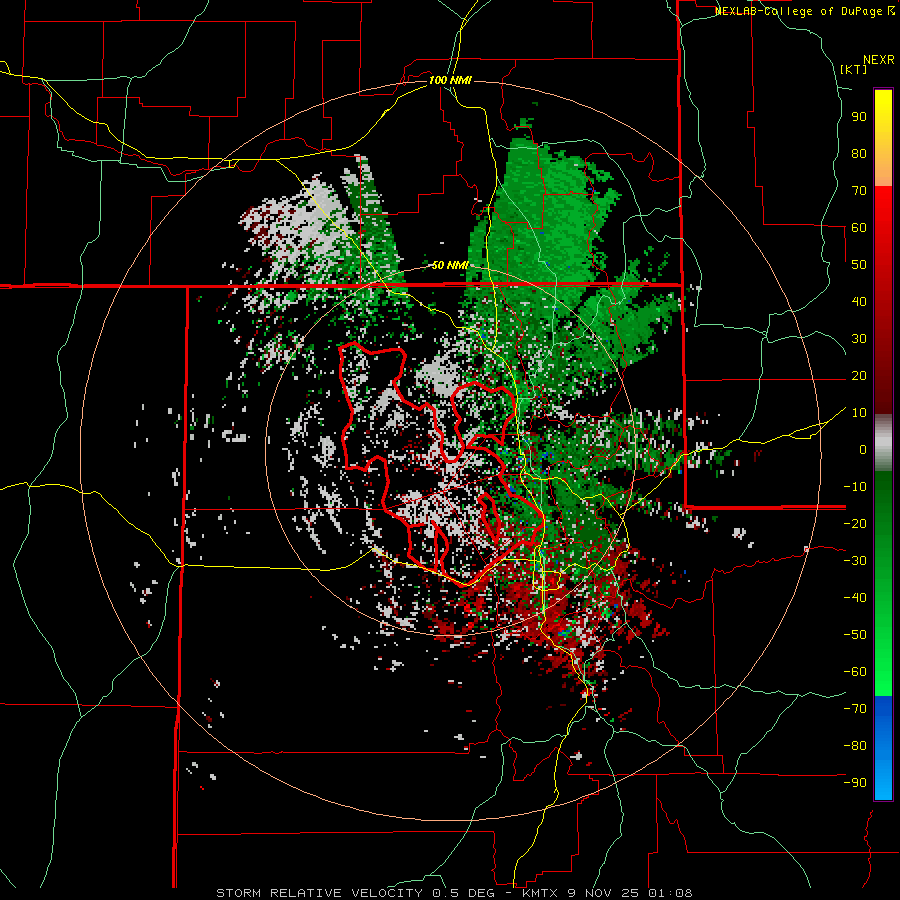Click the 20 value on velocity scale

[x=859, y=375]
